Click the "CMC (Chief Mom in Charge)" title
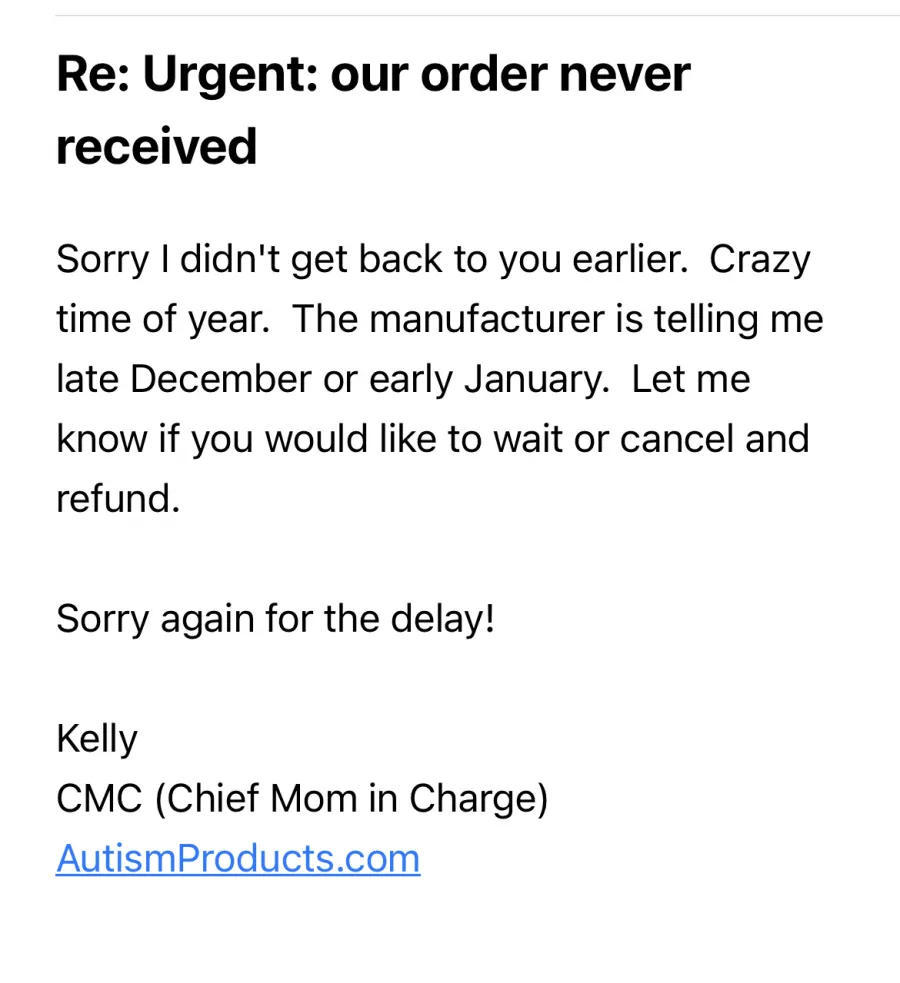 pyautogui.click(x=302, y=799)
